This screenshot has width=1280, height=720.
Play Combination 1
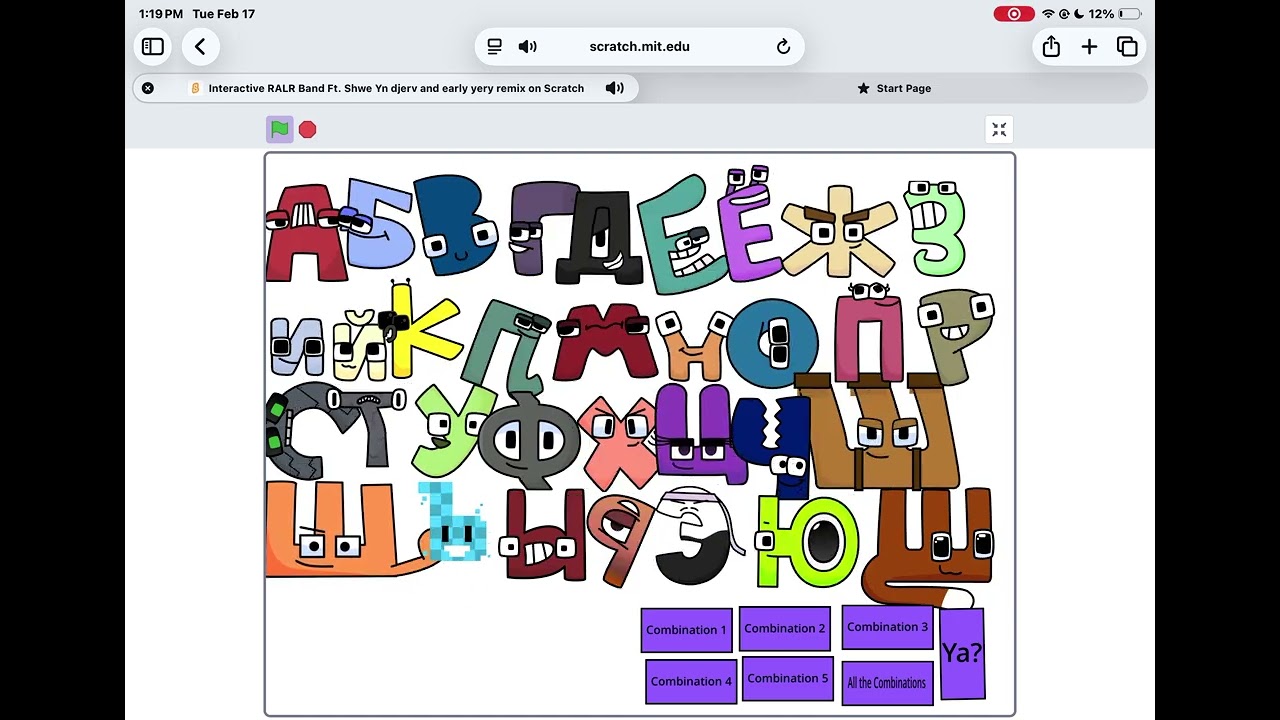pos(686,630)
